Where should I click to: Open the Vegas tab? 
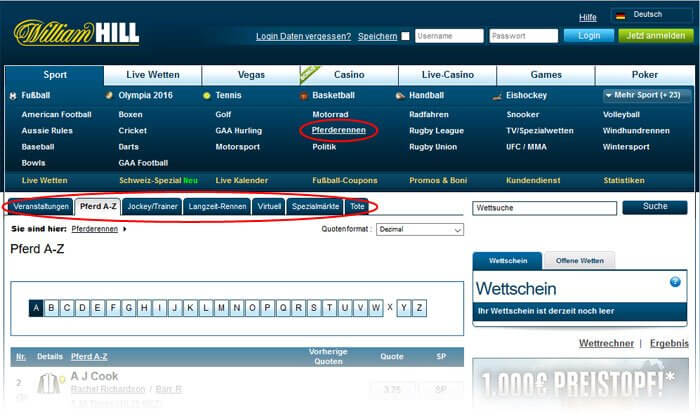pyautogui.click(x=251, y=75)
